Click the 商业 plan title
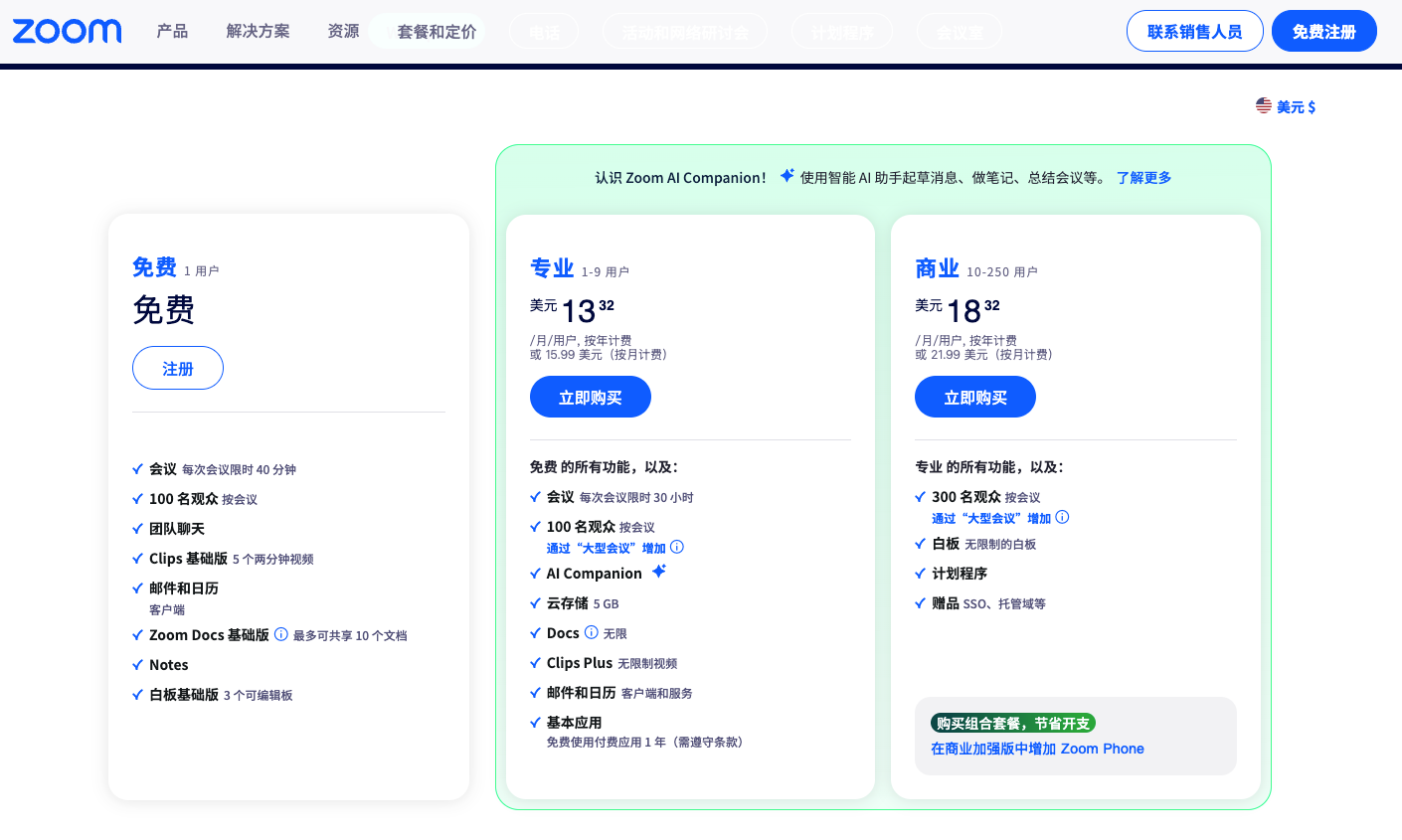 (x=937, y=268)
